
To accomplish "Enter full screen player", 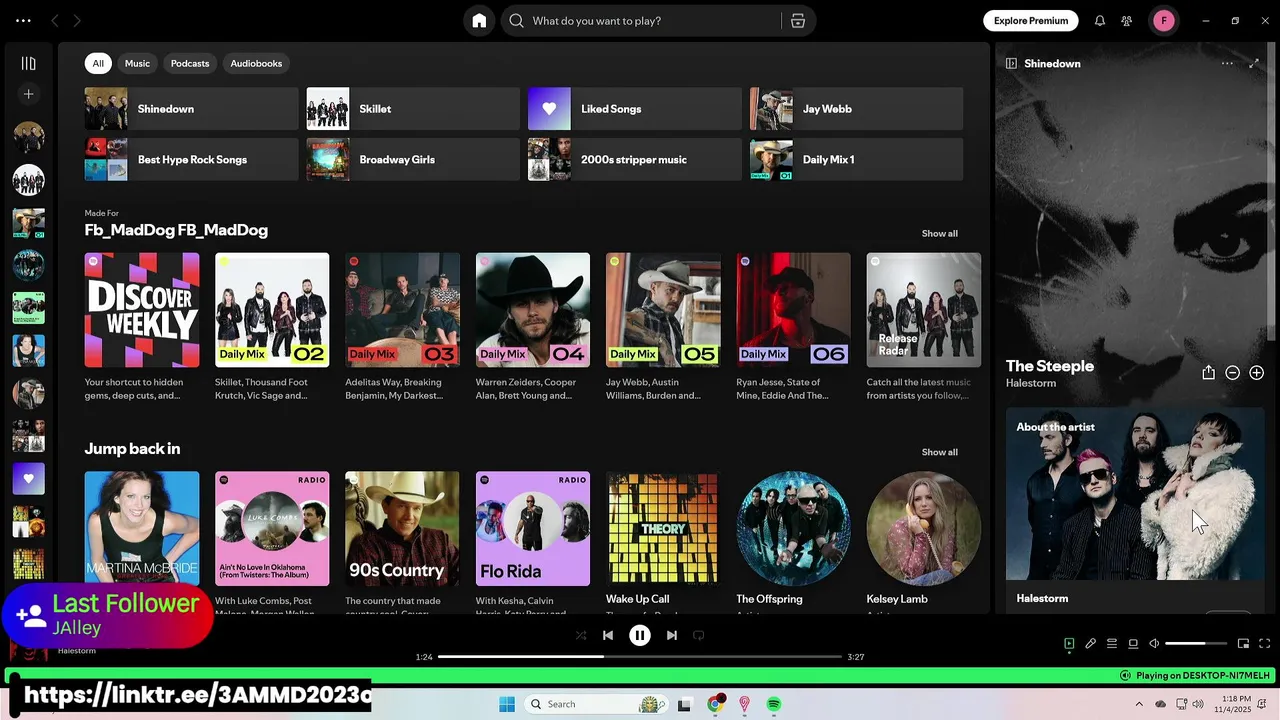I will [x=1265, y=644].
